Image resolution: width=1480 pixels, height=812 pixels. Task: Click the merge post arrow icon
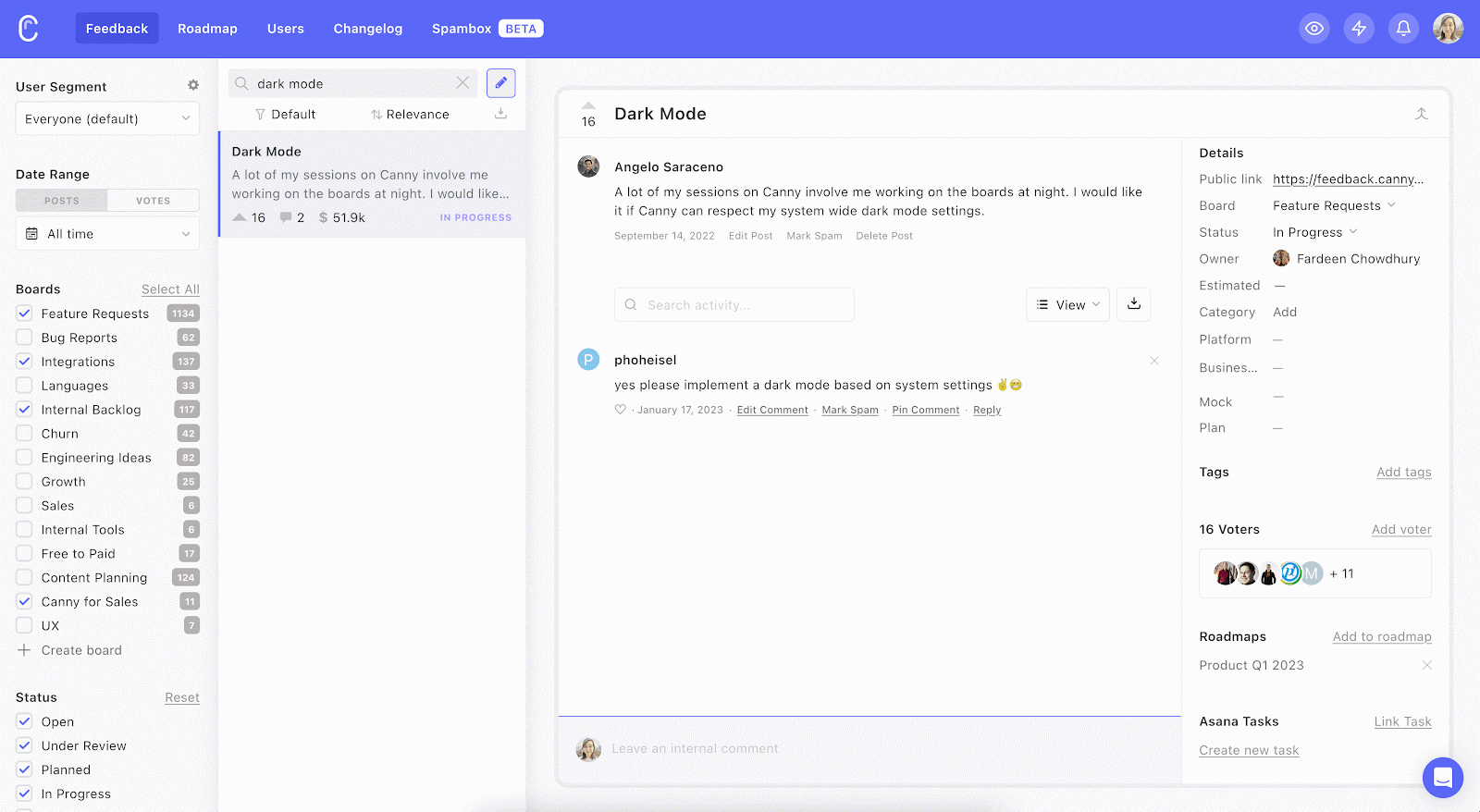click(1422, 114)
